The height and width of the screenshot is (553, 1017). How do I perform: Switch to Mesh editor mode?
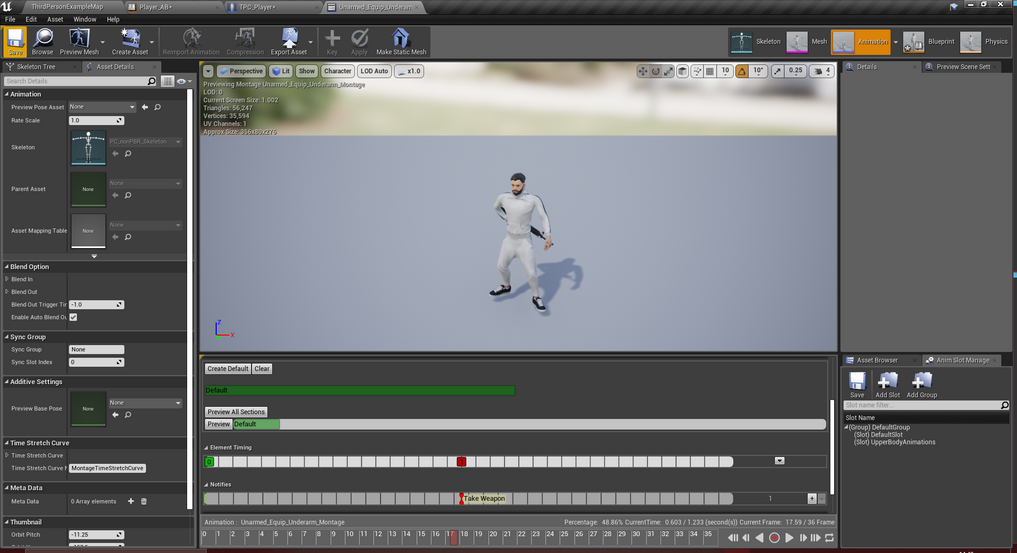807,41
